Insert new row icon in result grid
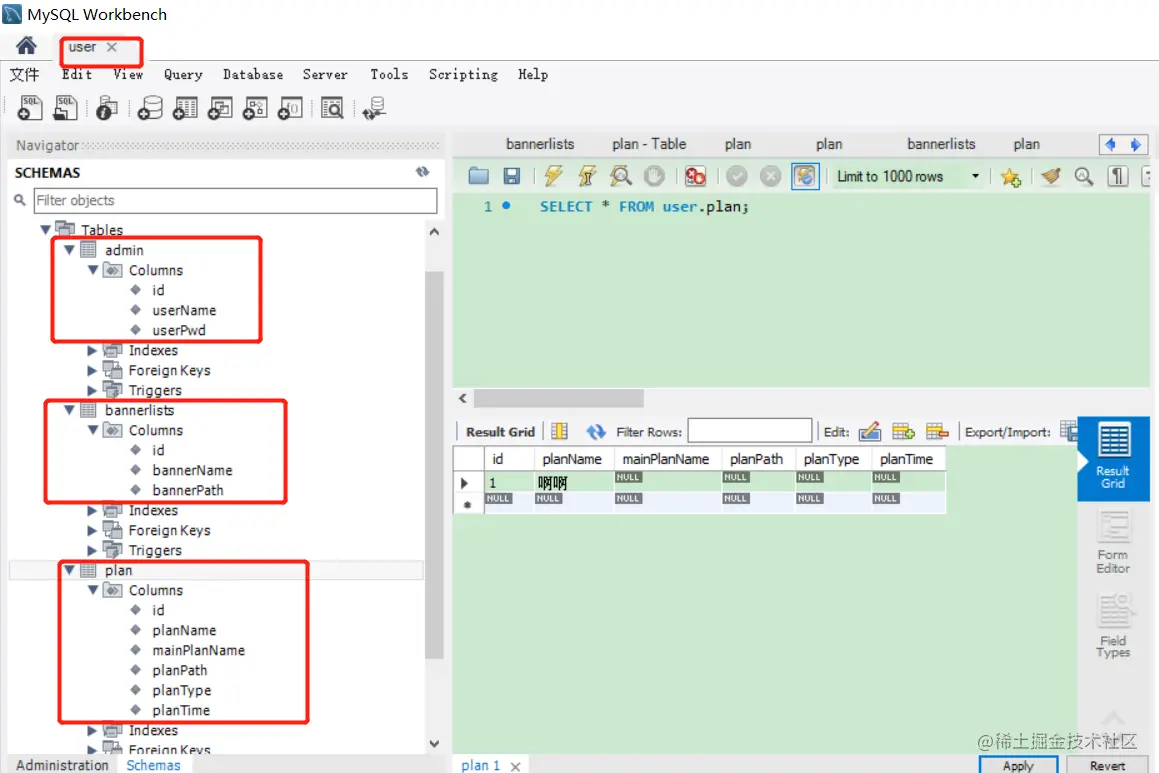This screenshot has height=773, width=1159. click(903, 431)
